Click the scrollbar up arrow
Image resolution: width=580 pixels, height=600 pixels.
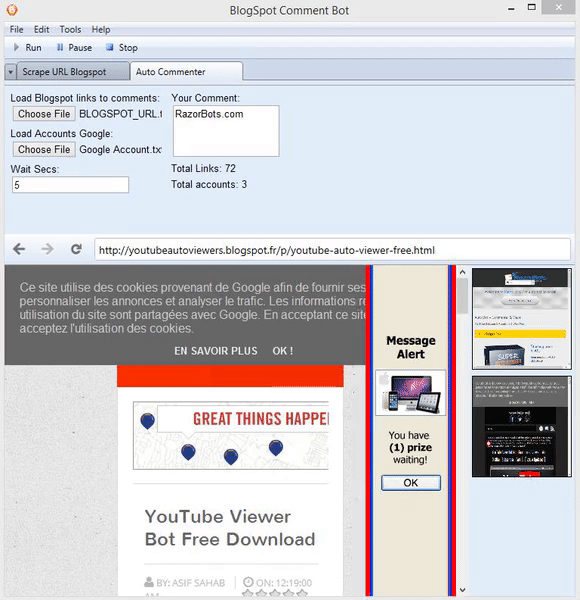coord(462,272)
